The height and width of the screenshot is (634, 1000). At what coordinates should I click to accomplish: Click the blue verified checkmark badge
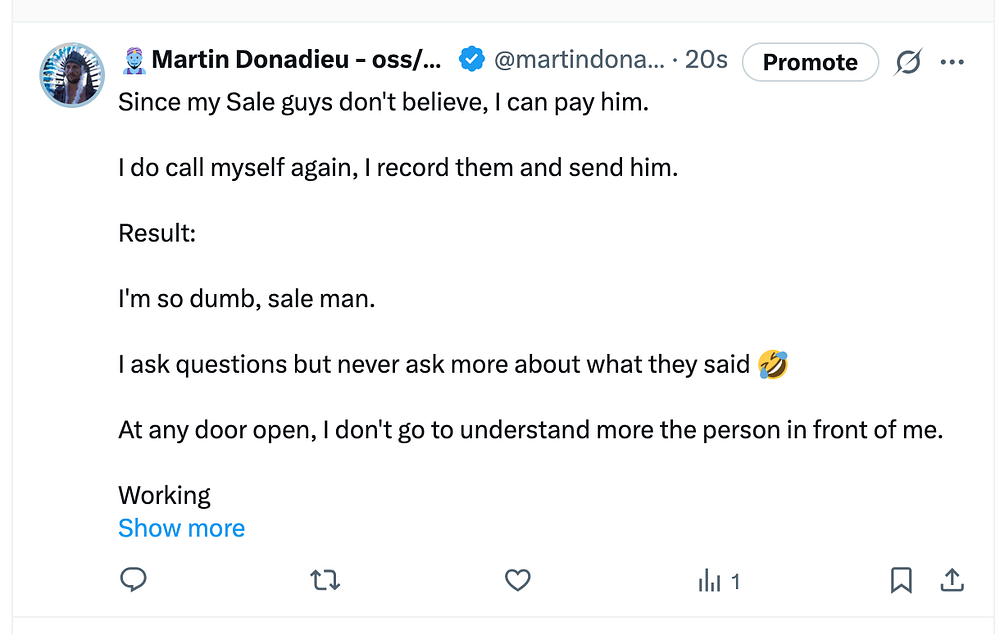click(x=471, y=61)
